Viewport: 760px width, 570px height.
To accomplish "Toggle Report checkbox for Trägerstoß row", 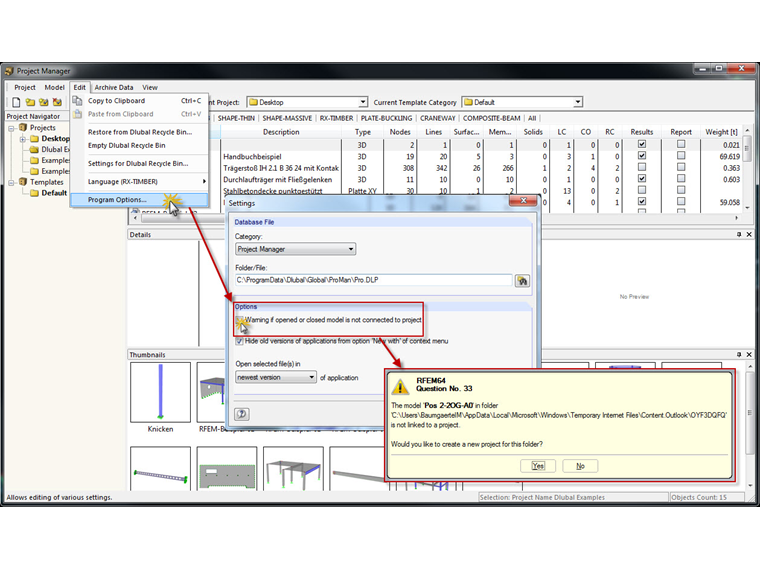I will tap(681, 167).
